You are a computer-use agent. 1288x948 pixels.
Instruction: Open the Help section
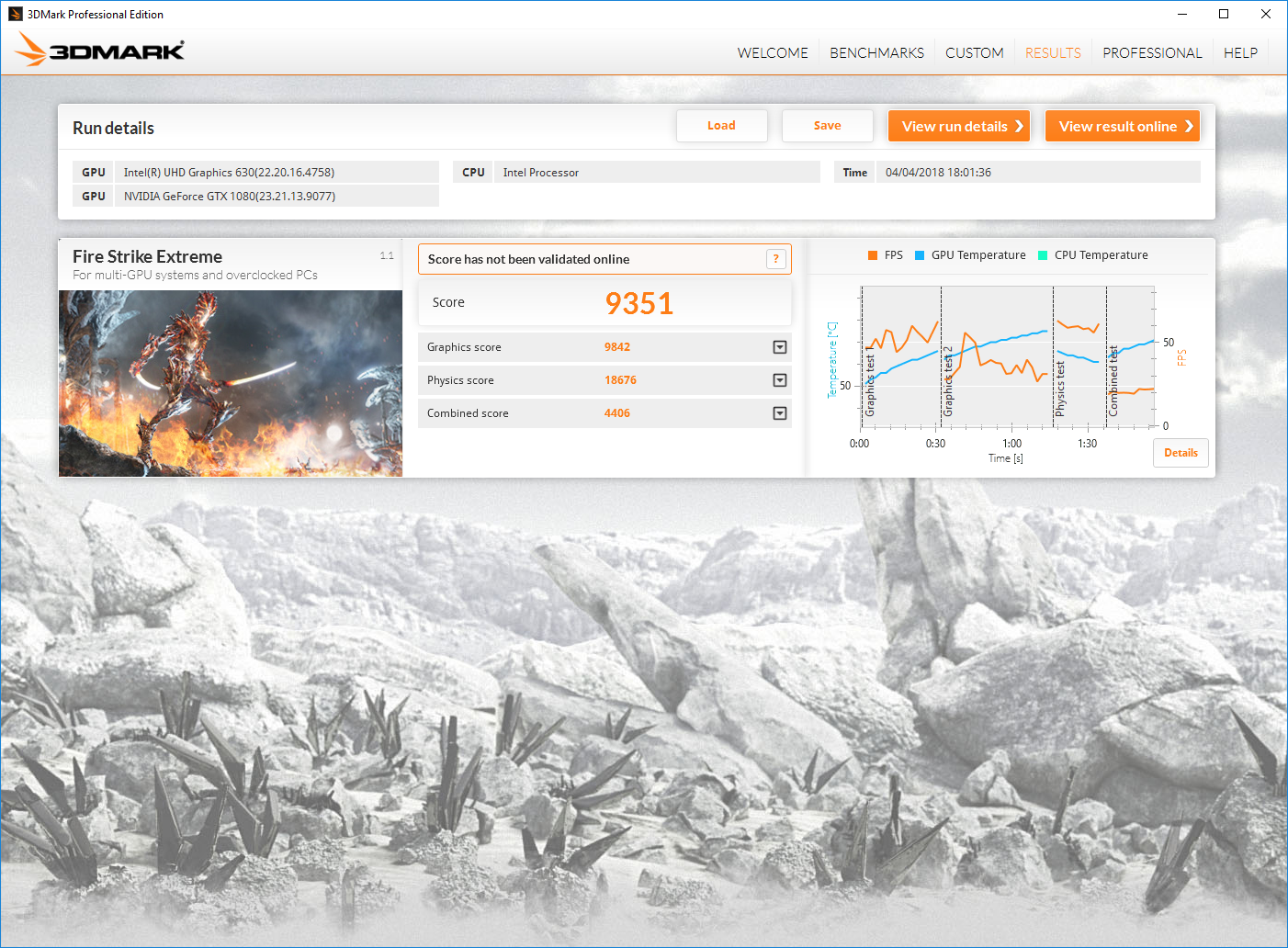[1240, 53]
